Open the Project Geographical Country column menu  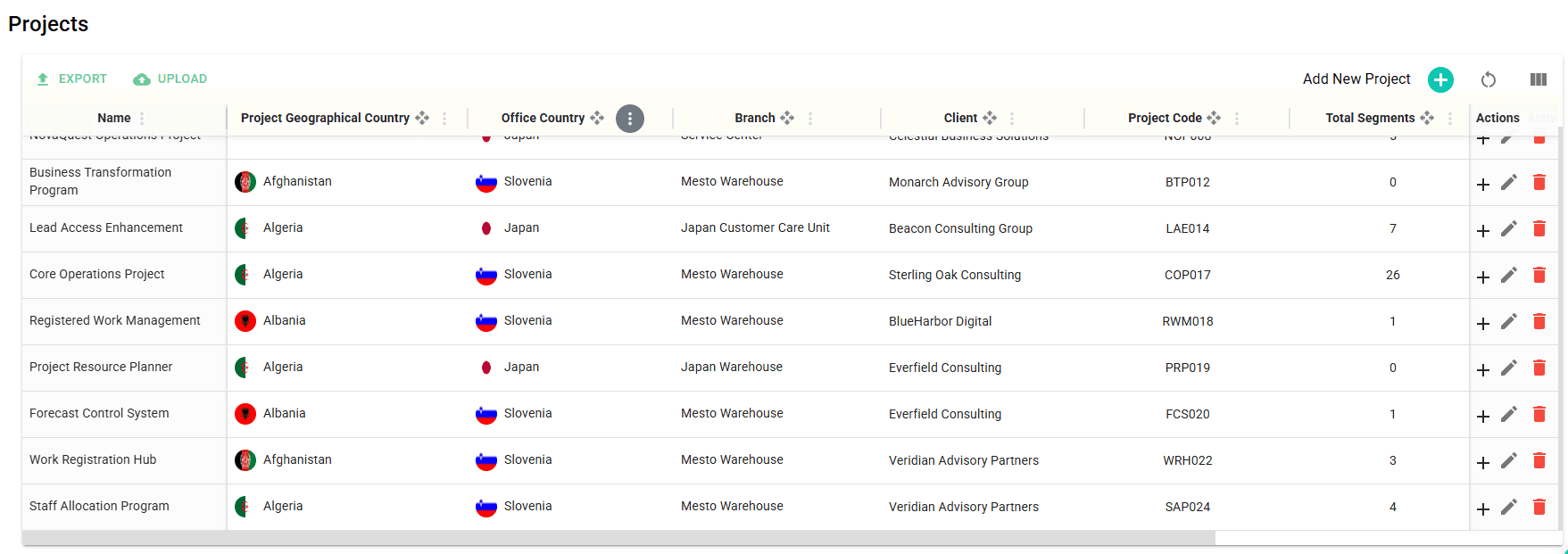444,119
